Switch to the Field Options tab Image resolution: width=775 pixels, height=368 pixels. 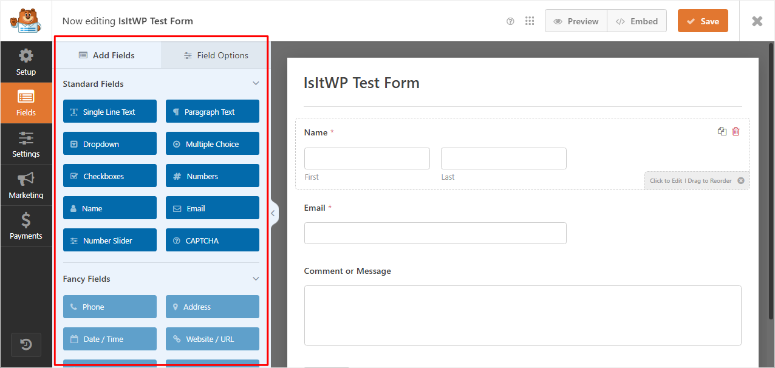coord(215,55)
